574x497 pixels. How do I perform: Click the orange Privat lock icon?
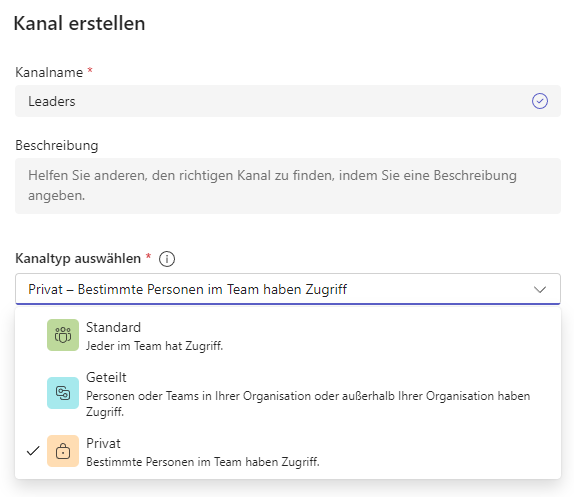tap(63, 451)
